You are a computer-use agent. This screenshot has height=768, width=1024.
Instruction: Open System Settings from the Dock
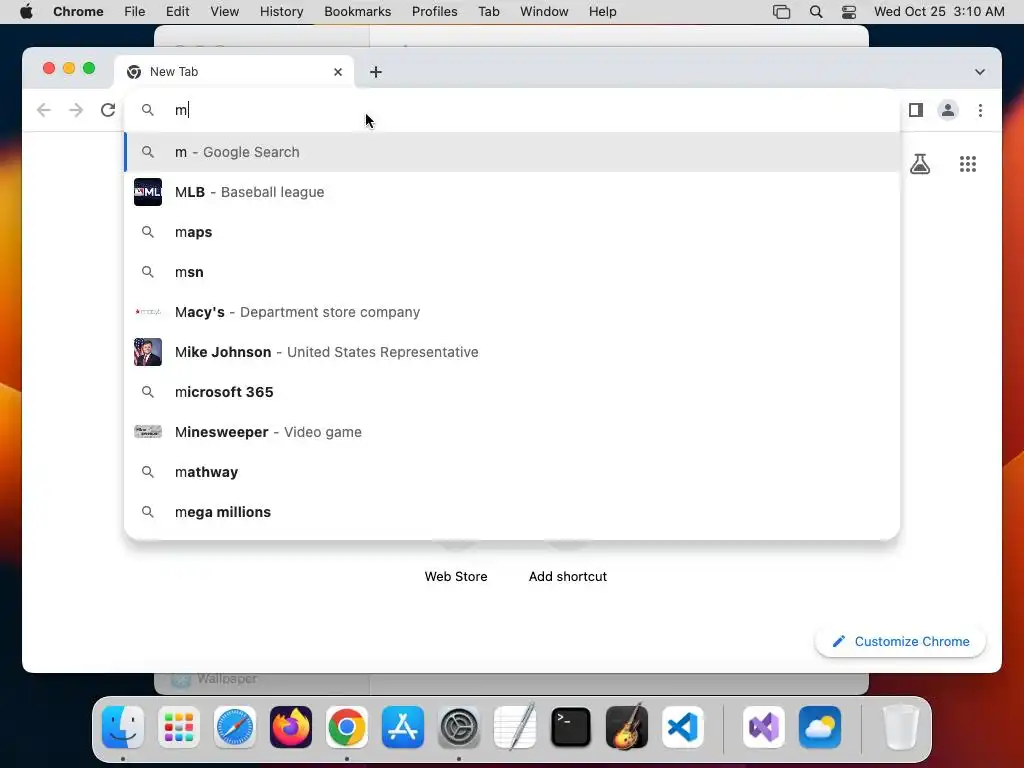click(459, 727)
